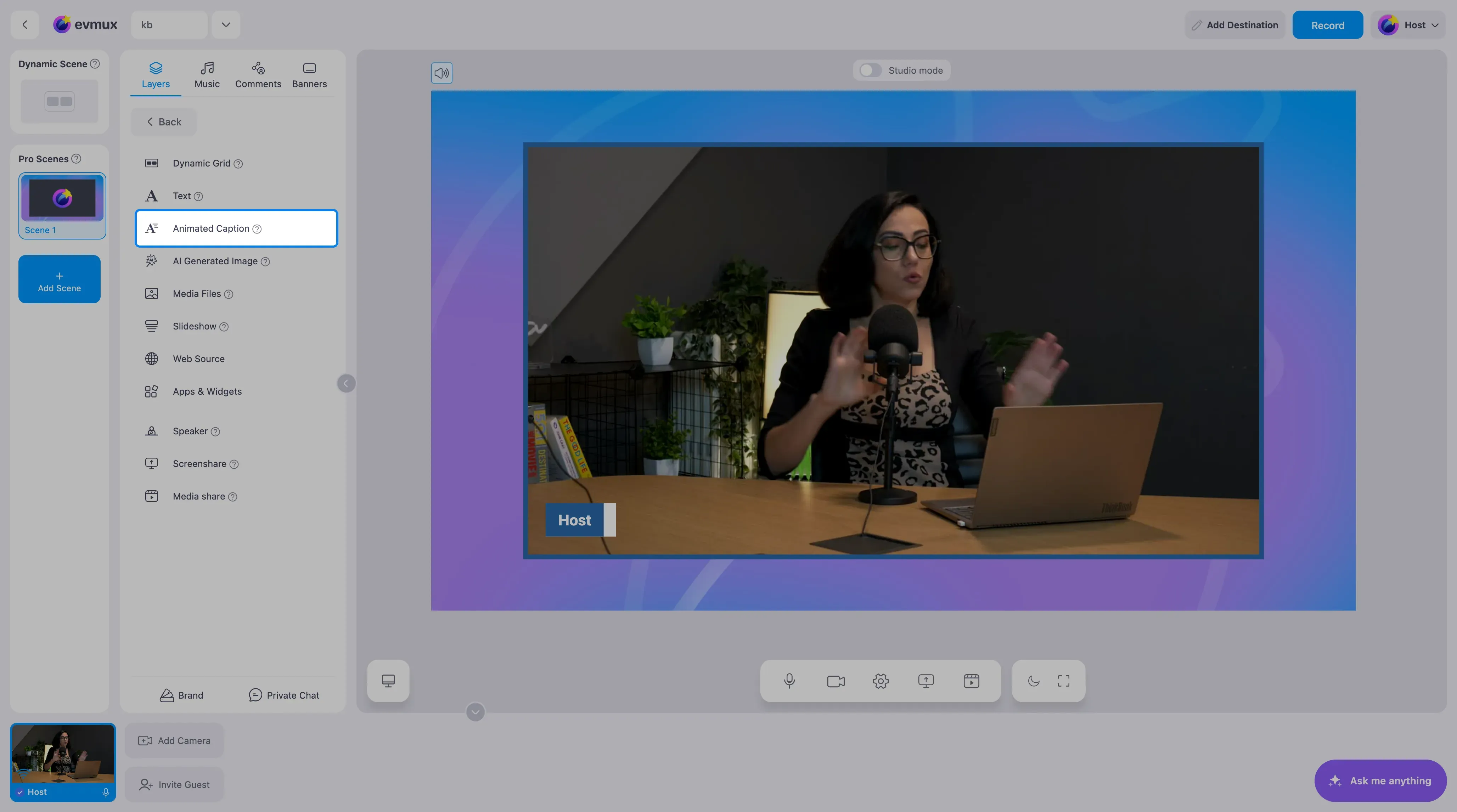Toggle Host microphone on camera thumbnail
Screen dimensions: 1457x812
pyautogui.click(x=106, y=792)
